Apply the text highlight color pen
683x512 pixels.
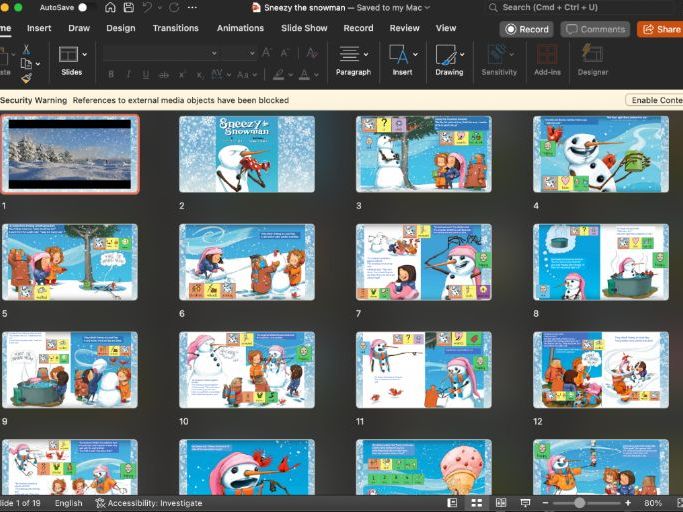coord(279,75)
